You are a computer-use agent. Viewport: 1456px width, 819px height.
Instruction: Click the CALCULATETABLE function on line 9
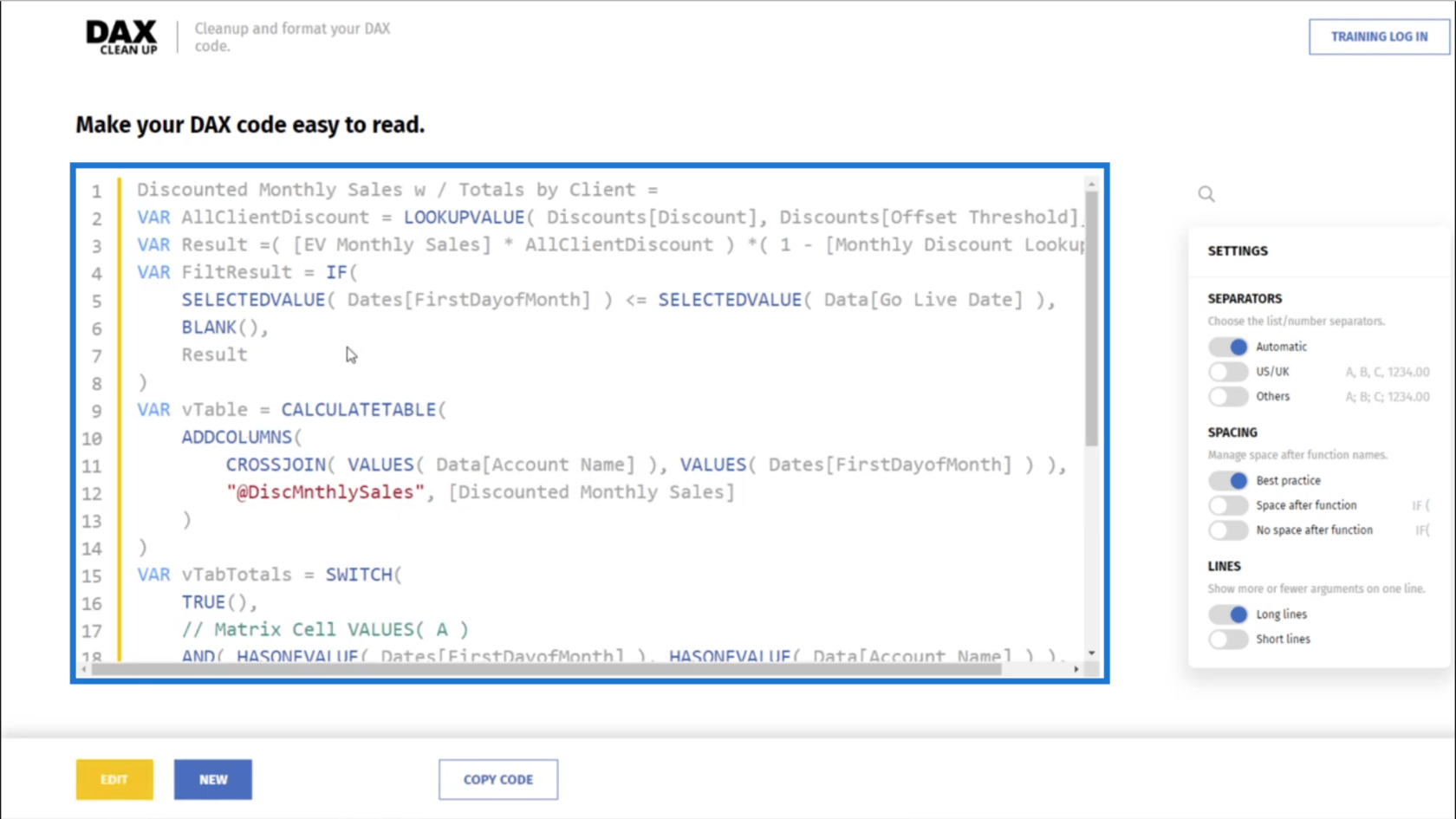359,410
